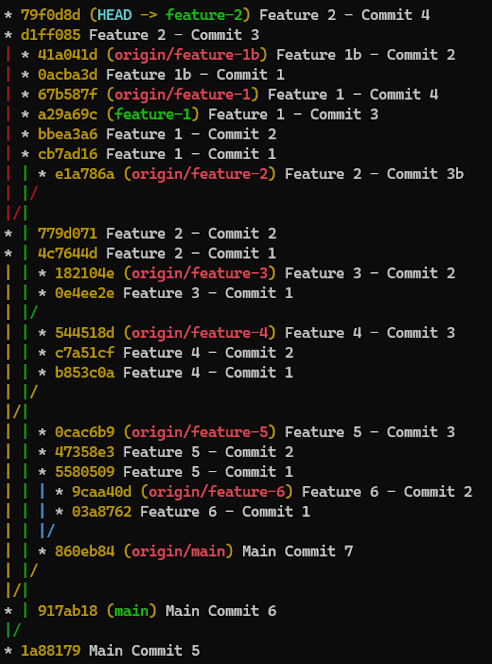This screenshot has width=492, height=664.
Task: Select commit hash 79f0d8d
Action: pos(50,15)
